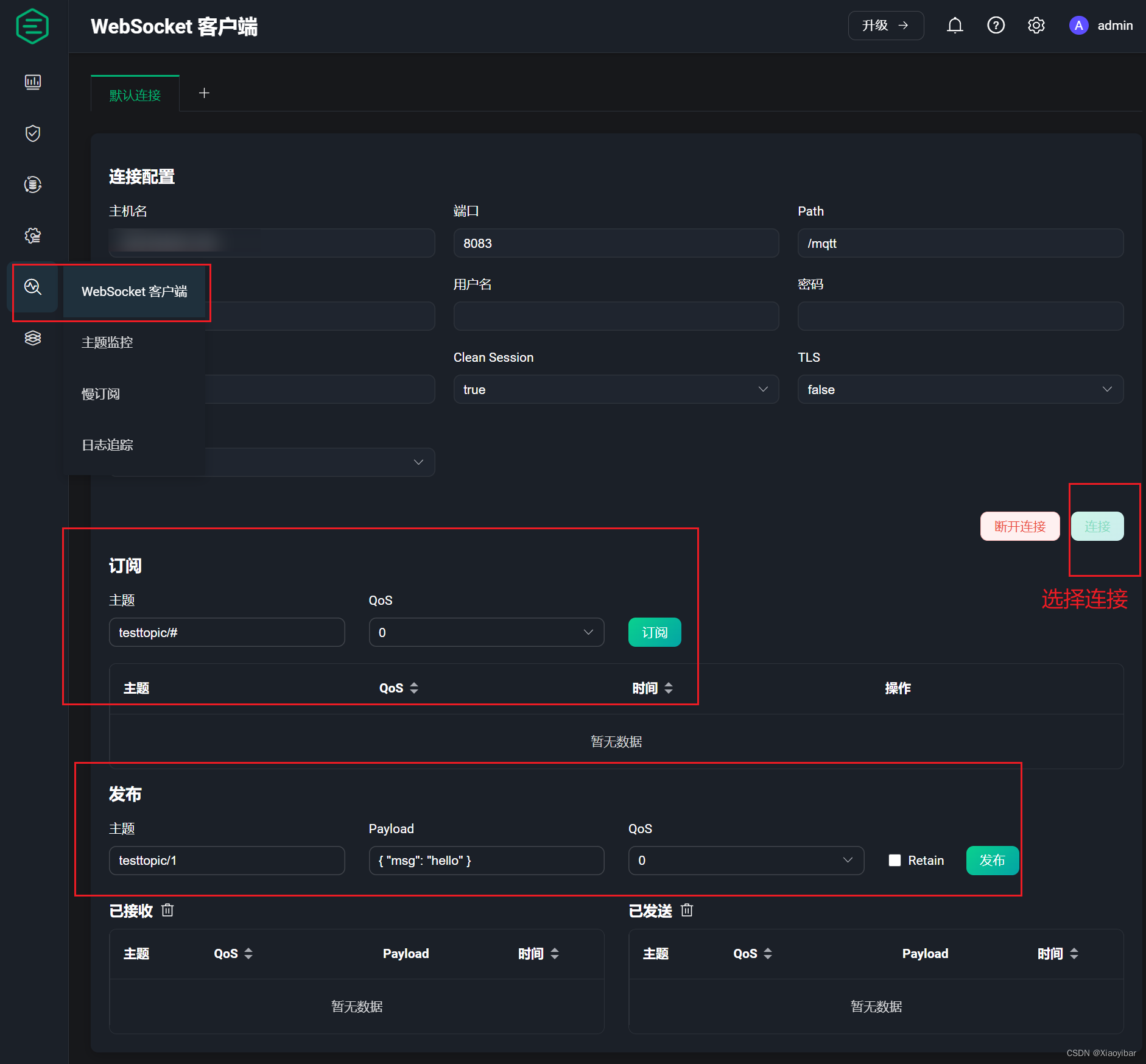Focus the Payload input field
This screenshot has width=1146, height=1064.
tap(487, 860)
